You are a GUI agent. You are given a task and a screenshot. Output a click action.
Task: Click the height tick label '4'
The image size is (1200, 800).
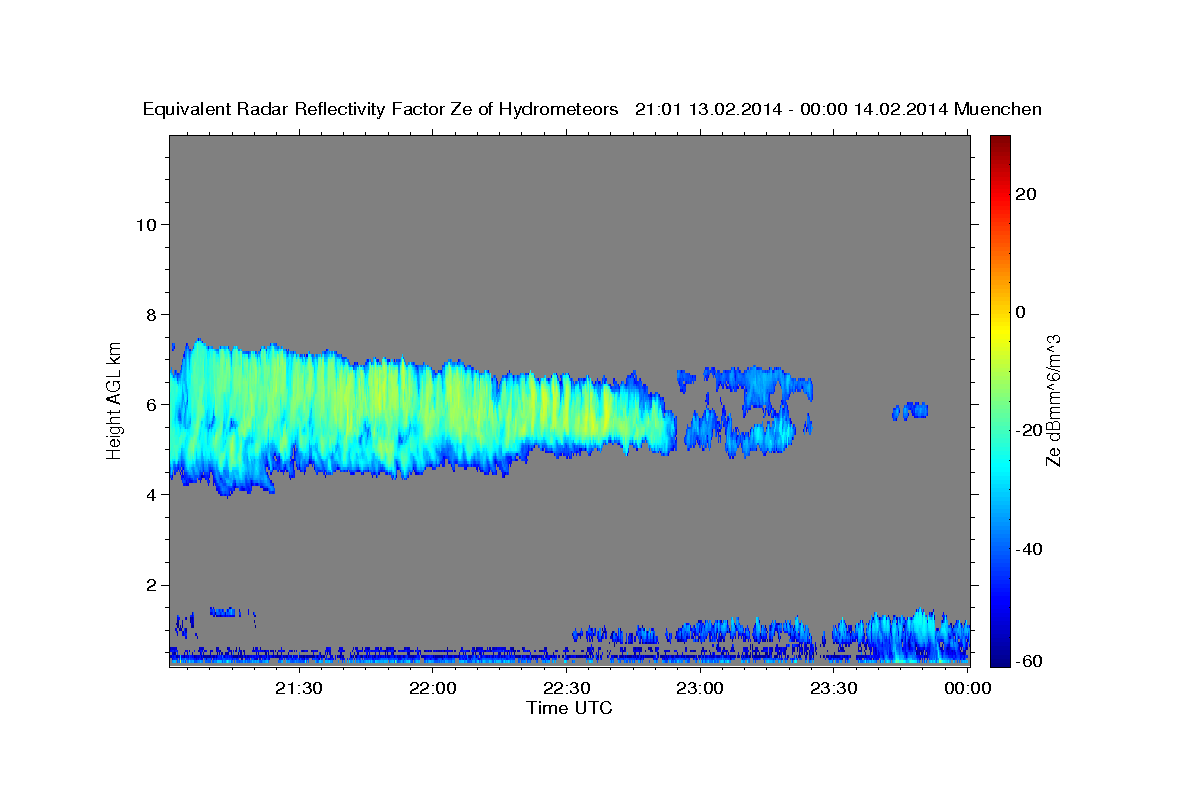pyautogui.click(x=150, y=495)
